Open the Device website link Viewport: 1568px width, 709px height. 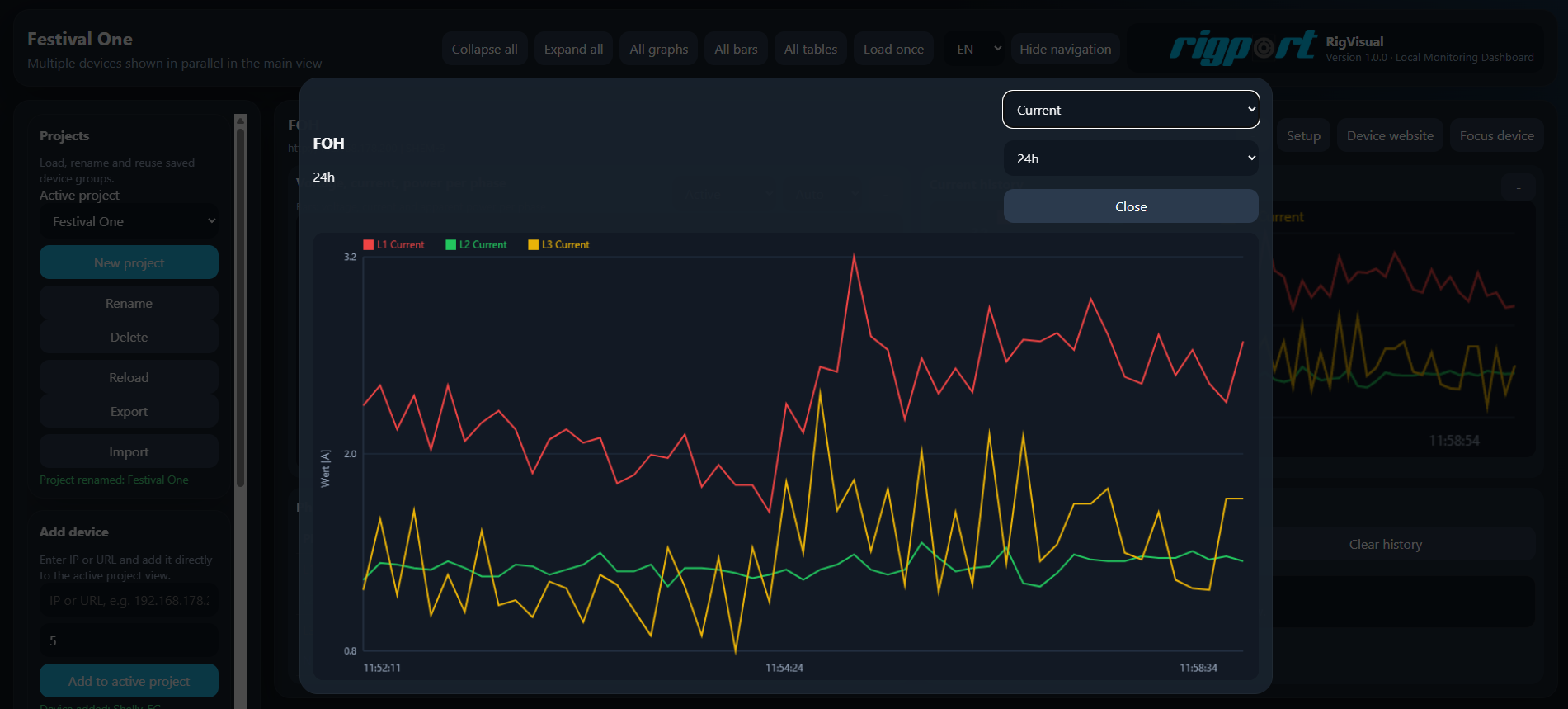1389,136
